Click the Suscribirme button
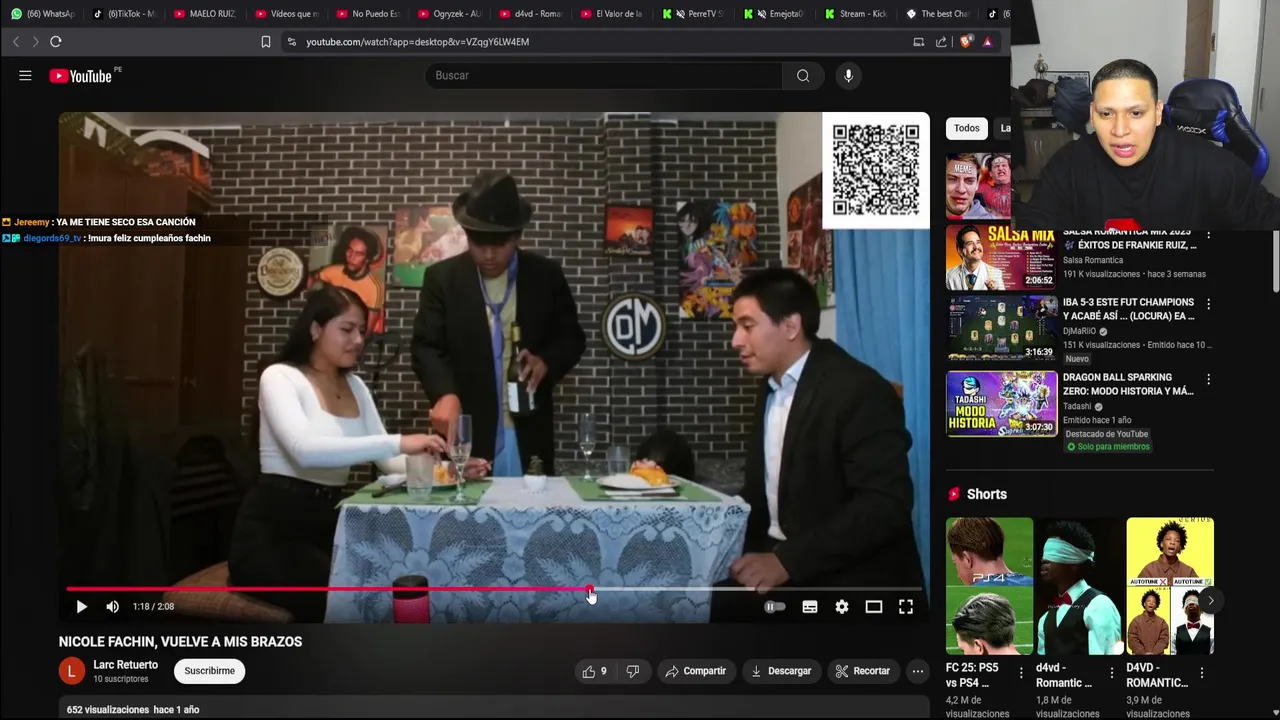Viewport: 1280px width, 720px height. click(x=209, y=671)
